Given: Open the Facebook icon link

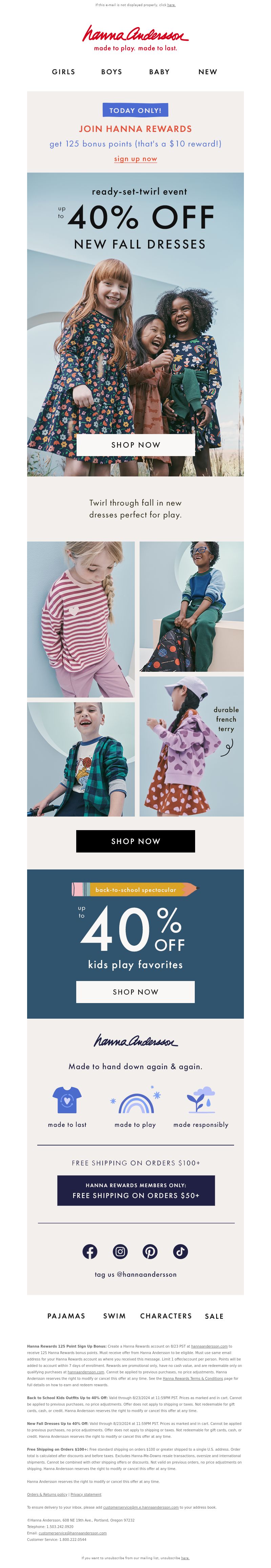Looking at the screenshot, I should [x=90, y=1252].
